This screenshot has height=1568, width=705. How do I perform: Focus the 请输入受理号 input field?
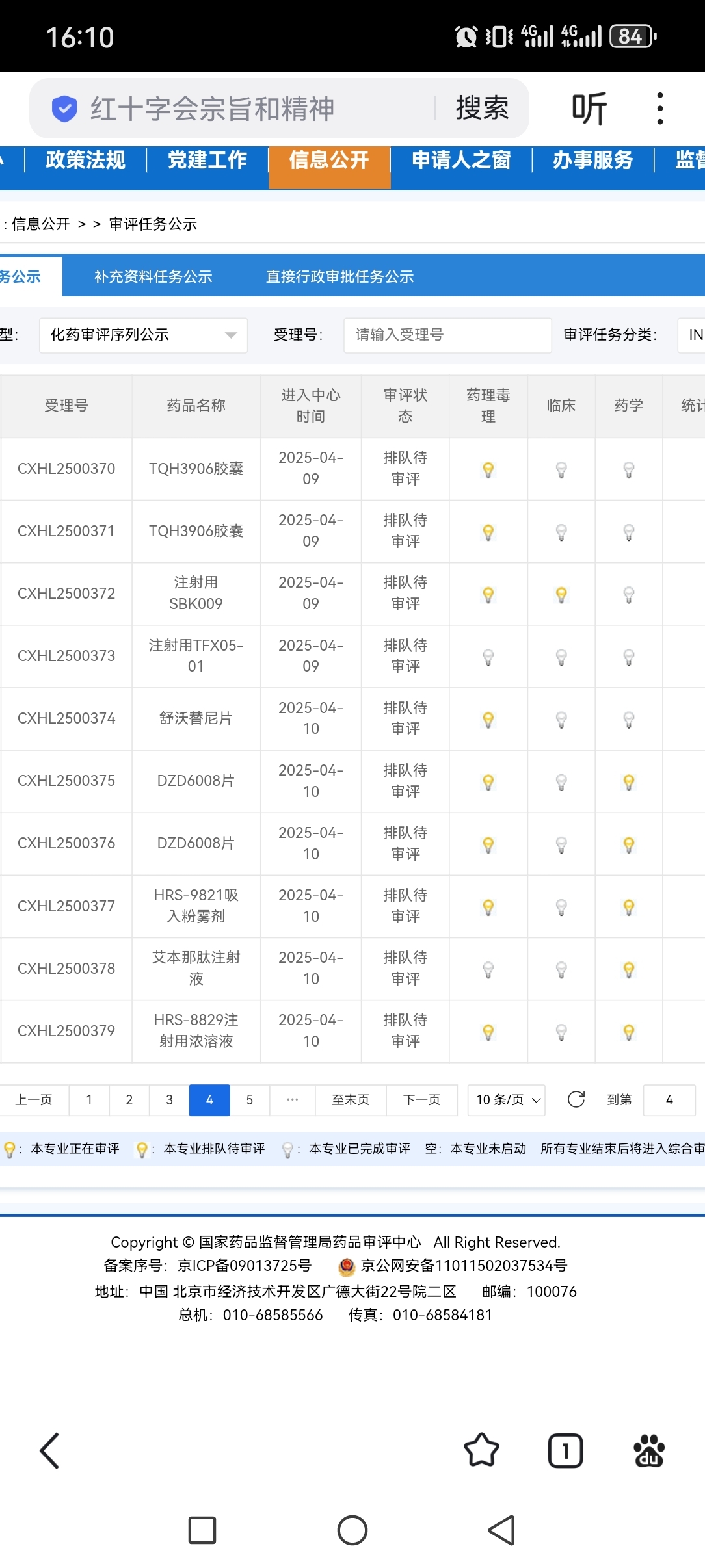tap(447, 335)
